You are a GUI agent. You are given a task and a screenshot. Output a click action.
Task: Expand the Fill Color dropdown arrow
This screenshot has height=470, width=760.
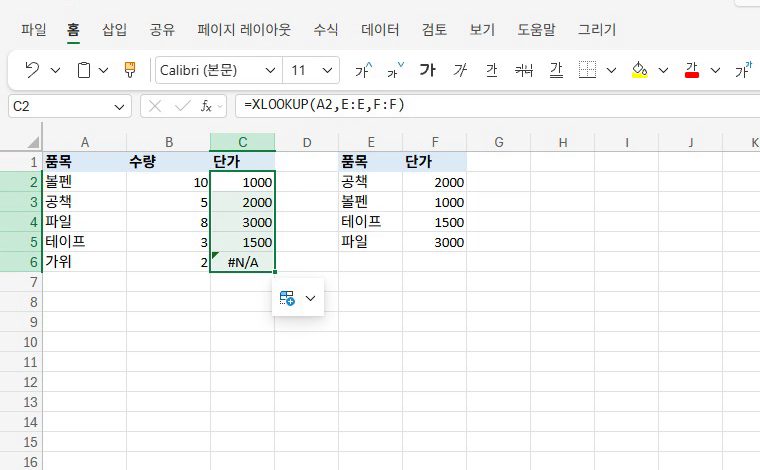coord(664,71)
